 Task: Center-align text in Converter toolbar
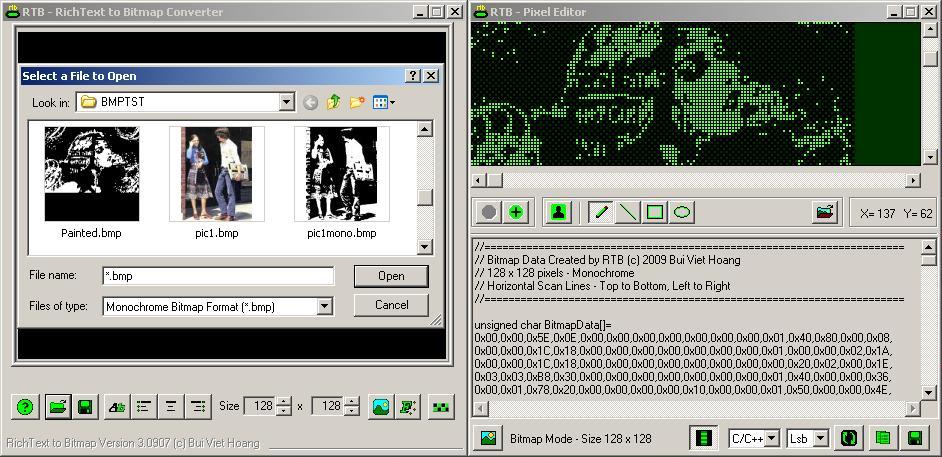171,407
